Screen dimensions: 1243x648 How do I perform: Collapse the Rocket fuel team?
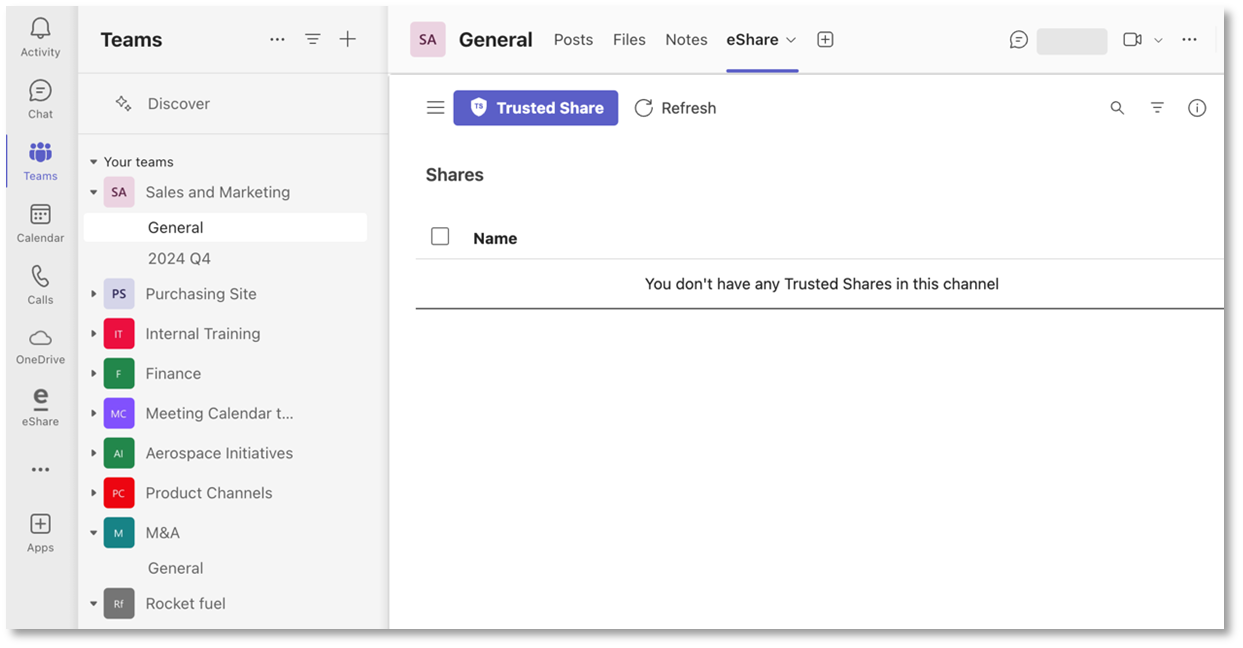94,604
